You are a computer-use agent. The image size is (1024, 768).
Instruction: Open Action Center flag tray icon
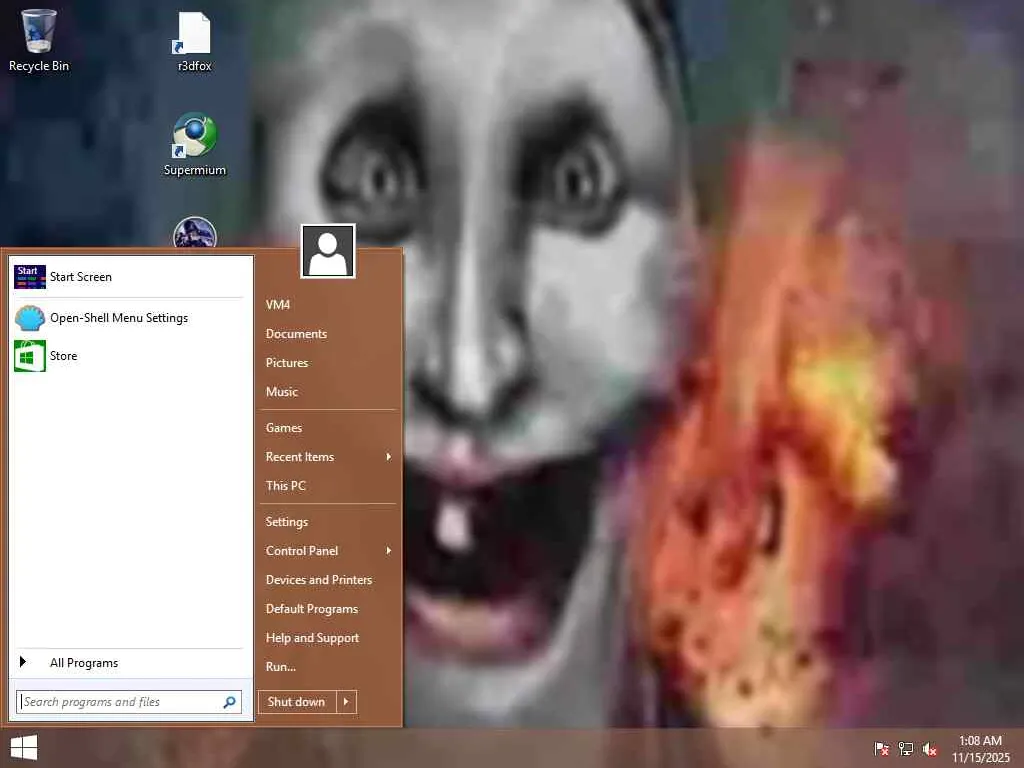coord(881,748)
